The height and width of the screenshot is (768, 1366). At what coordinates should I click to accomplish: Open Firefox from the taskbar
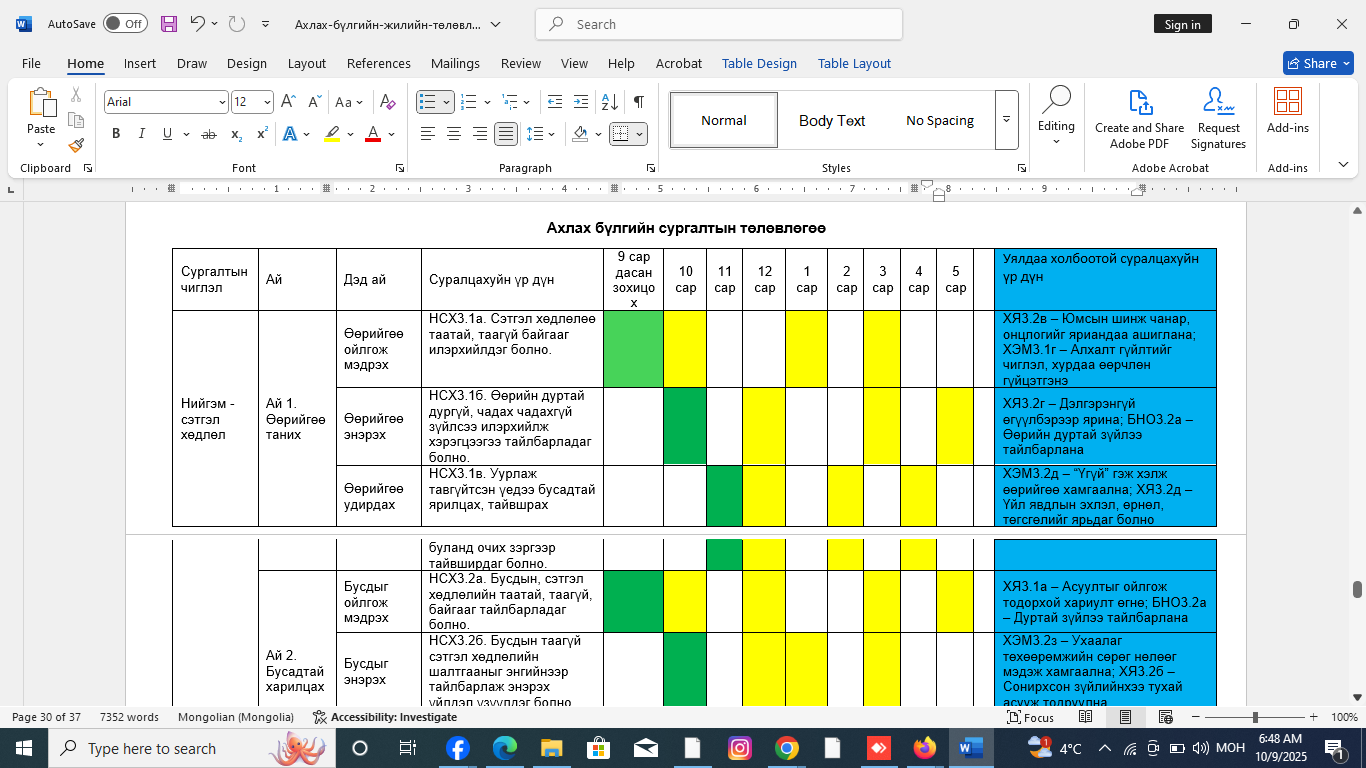[923, 748]
